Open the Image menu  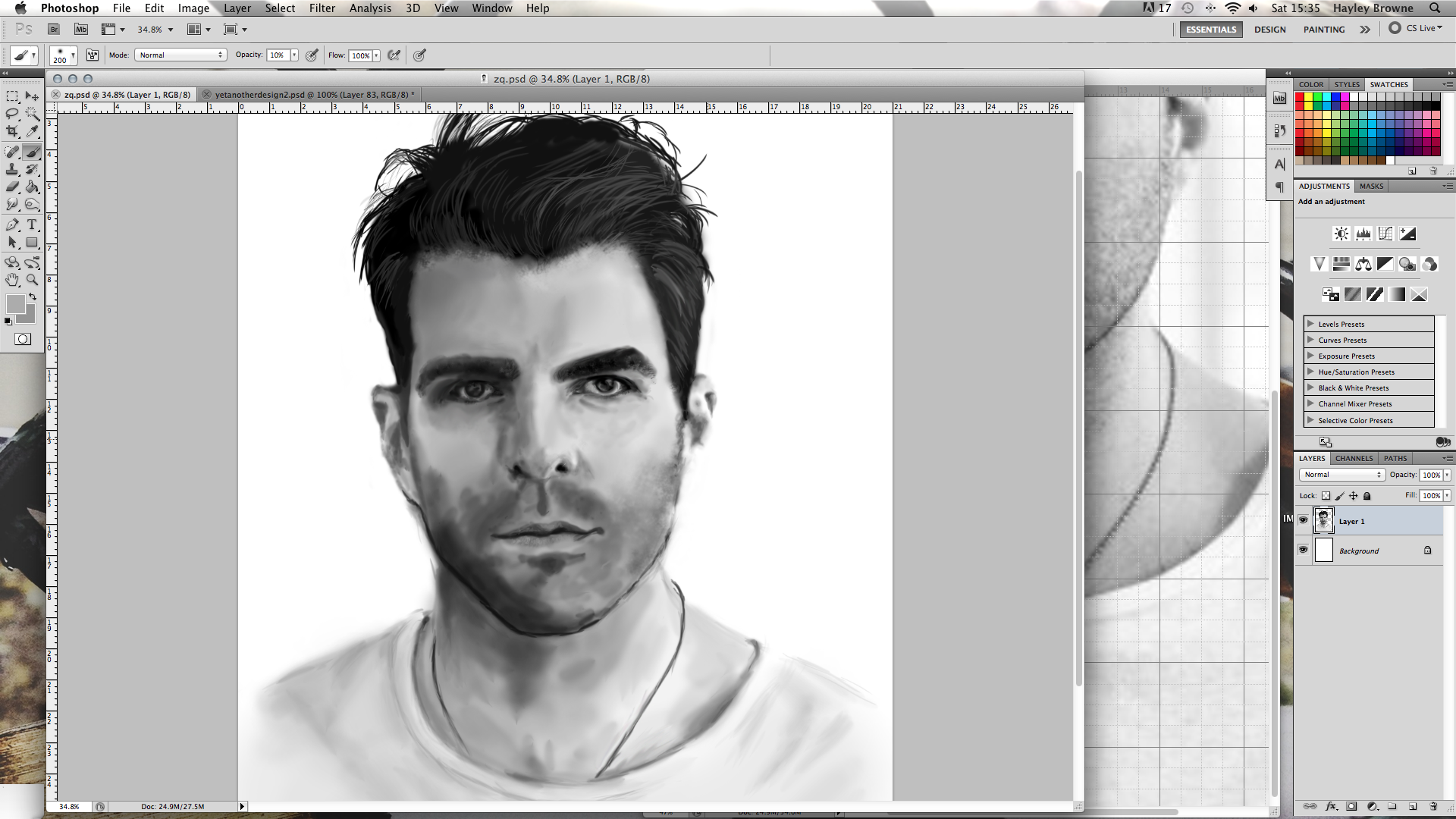point(193,8)
